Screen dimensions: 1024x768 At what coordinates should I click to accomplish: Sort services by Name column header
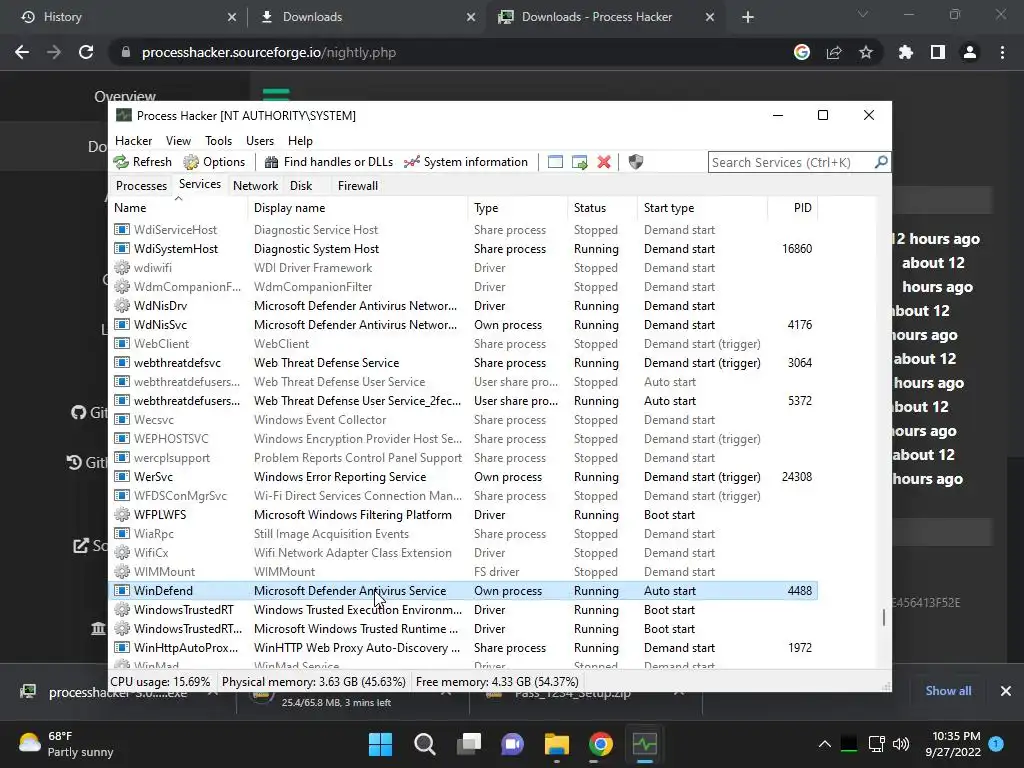click(x=178, y=208)
